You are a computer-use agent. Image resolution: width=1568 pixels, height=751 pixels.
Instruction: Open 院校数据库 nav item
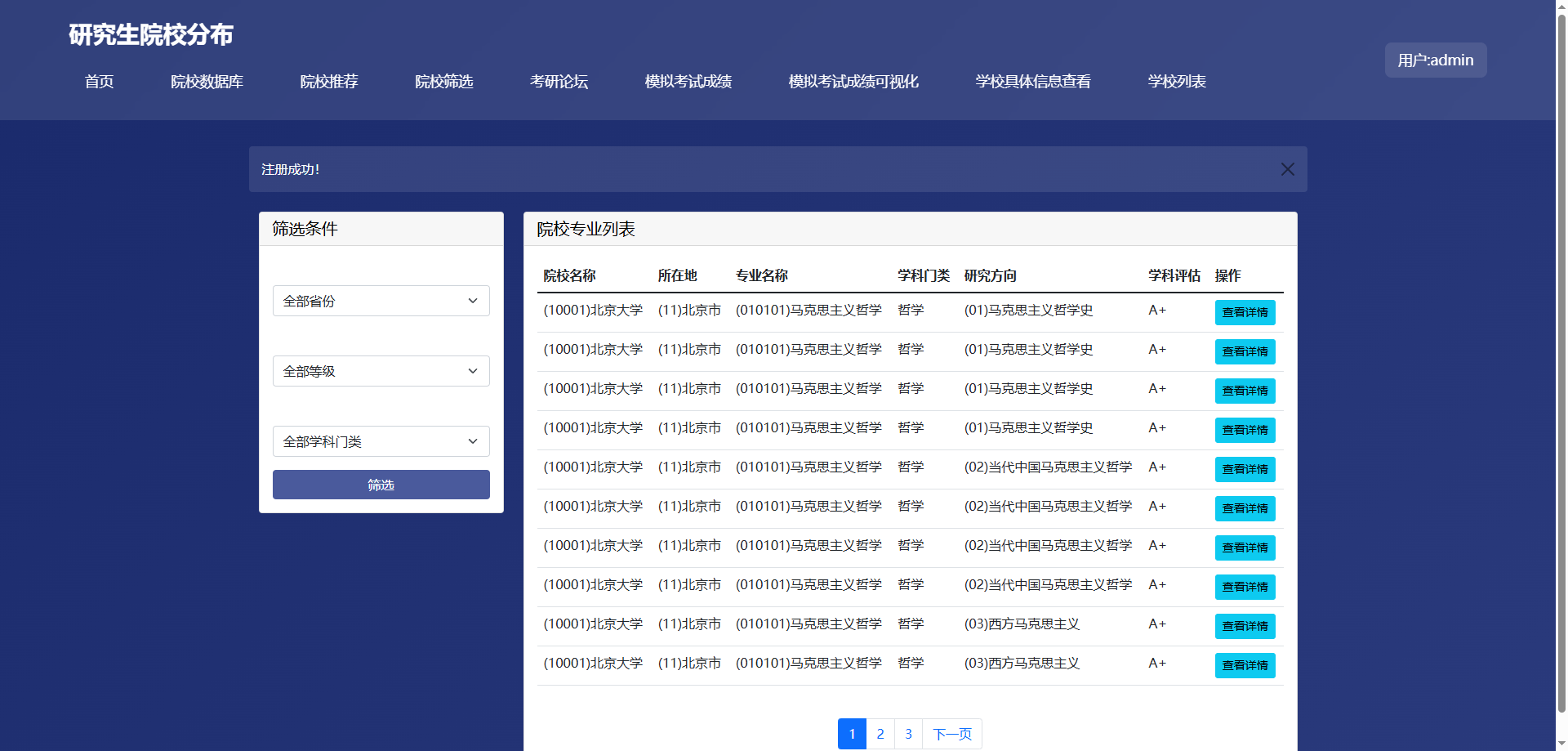coord(207,82)
